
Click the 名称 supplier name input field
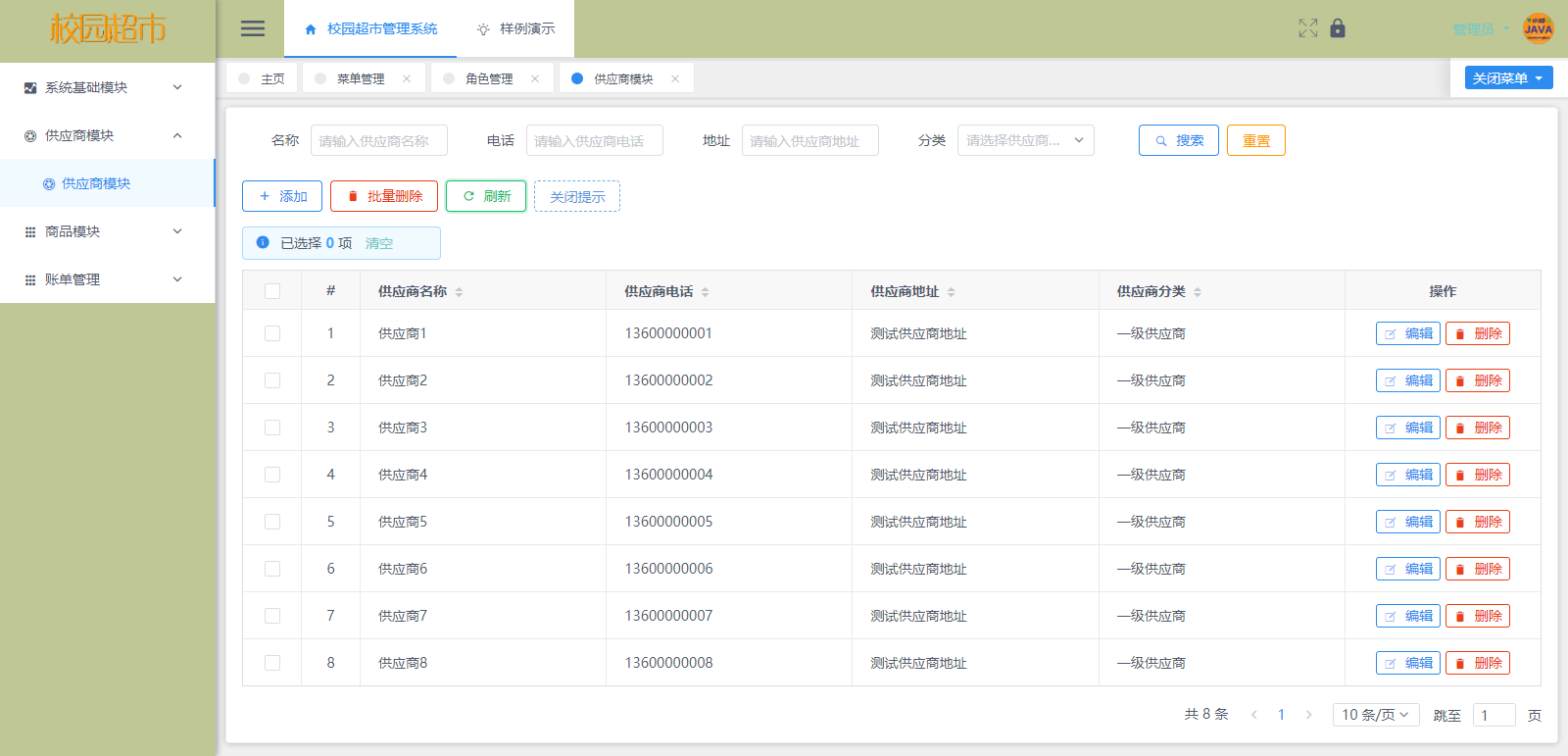click(x=378, y=140)
